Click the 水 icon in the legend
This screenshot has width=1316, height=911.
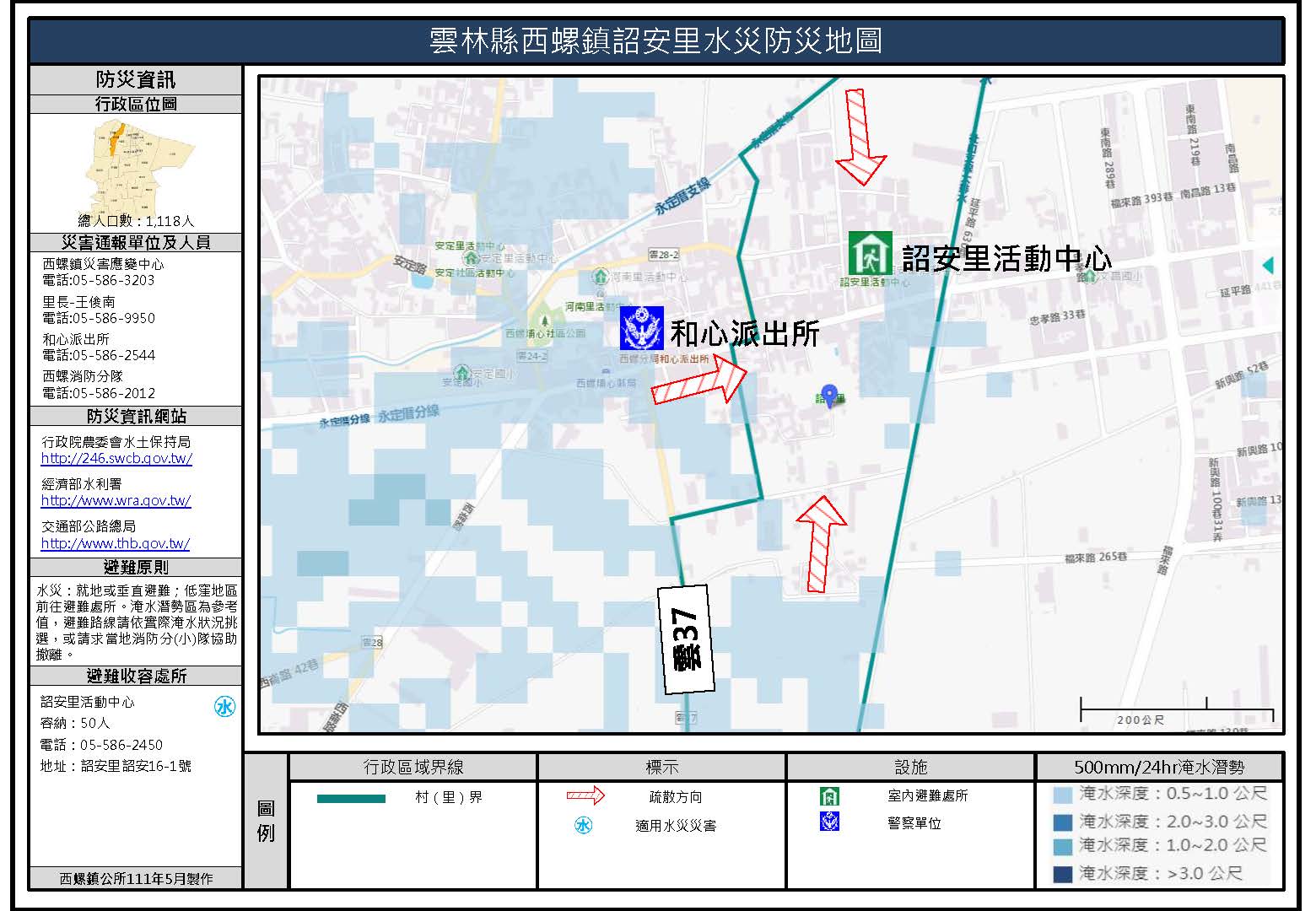click(584, 825)
